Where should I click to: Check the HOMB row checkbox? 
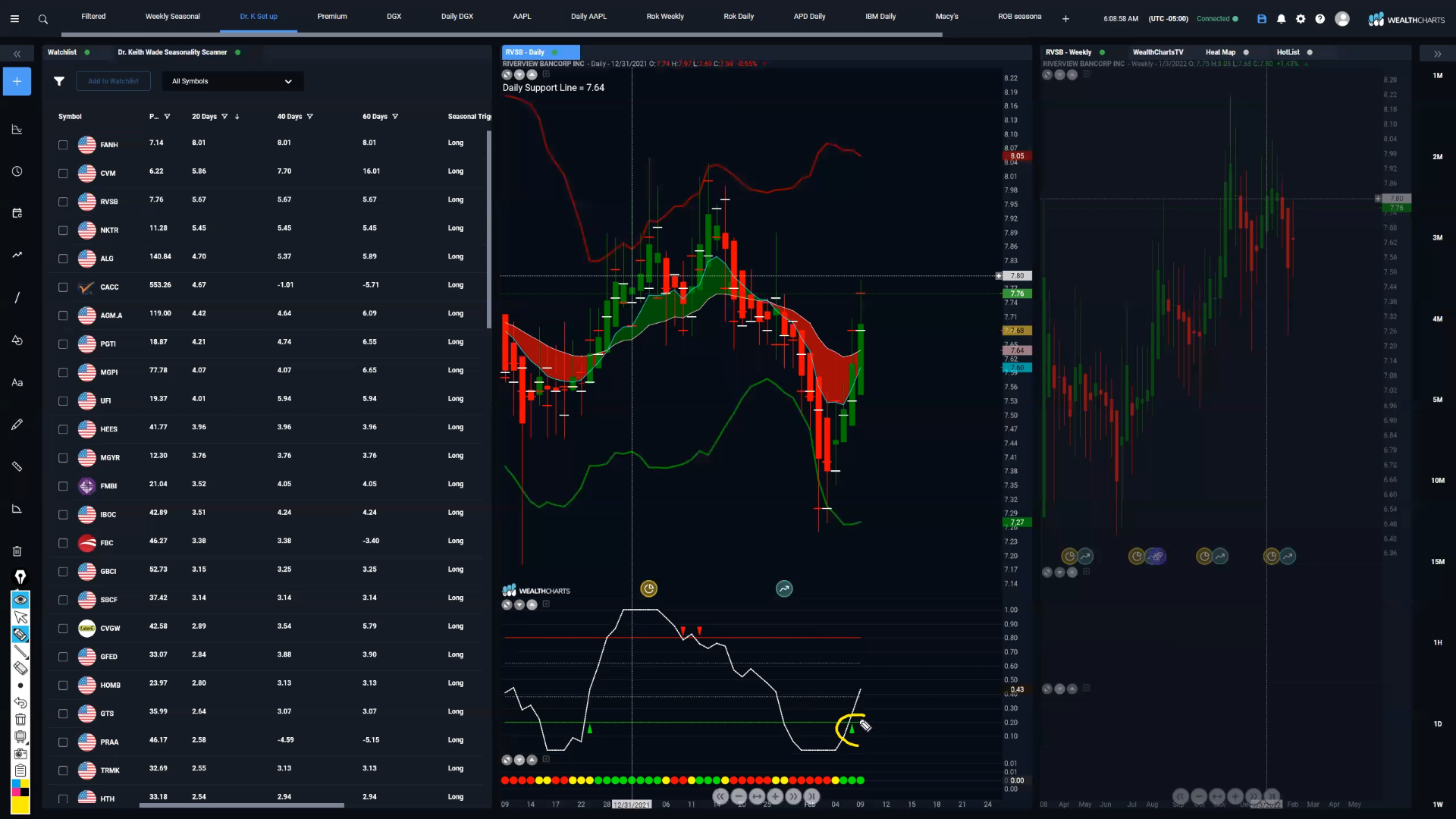point(63,686)
